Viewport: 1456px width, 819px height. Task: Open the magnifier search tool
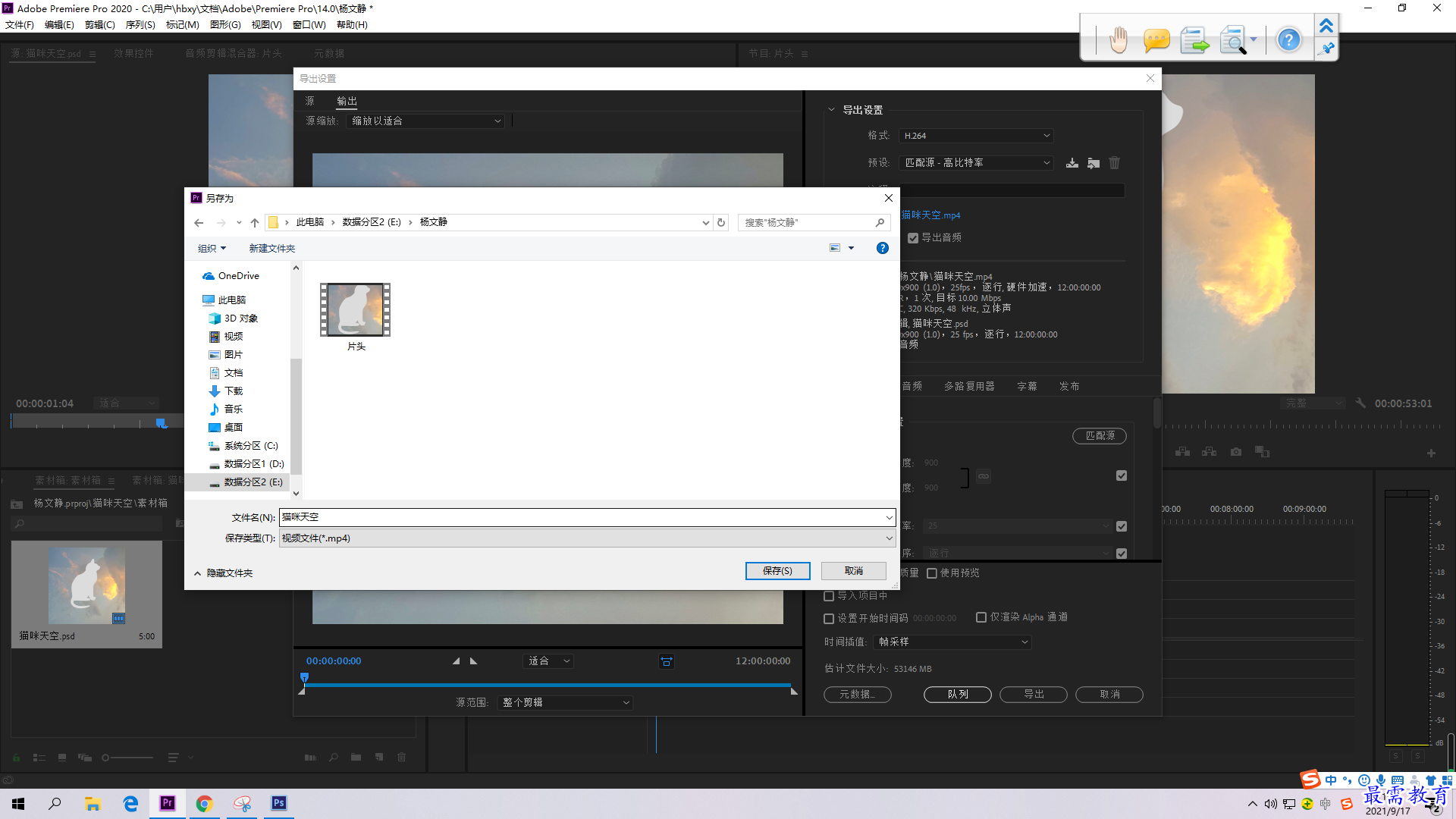pos(1233,39)
